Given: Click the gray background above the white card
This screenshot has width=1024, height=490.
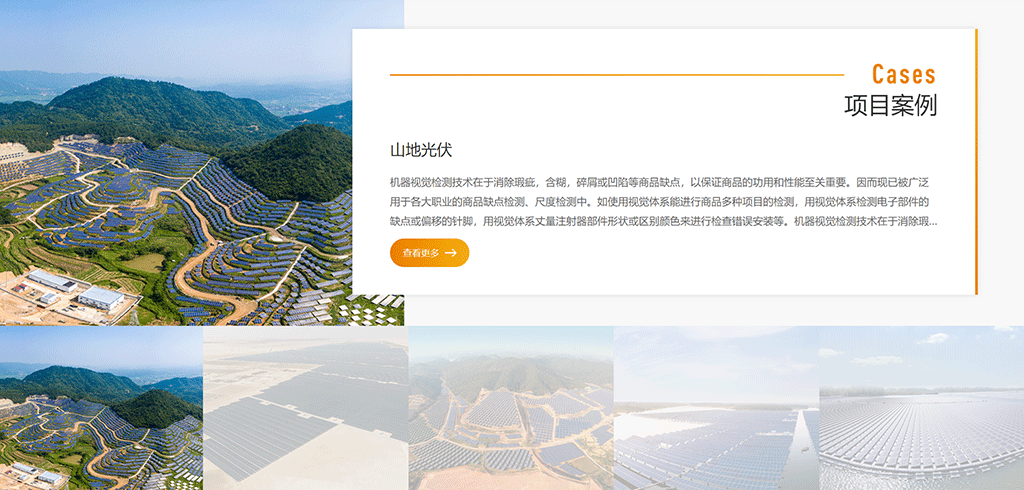Looking at the screenshot, I should (x=700, y=14).
